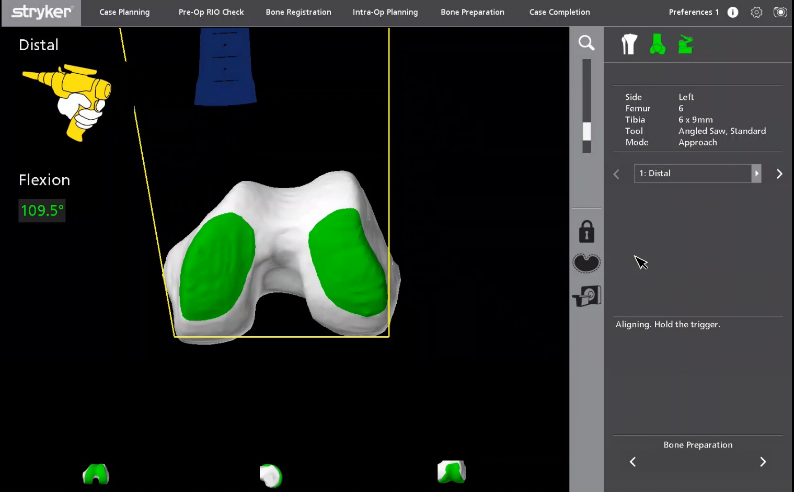Image resolution: width=794 pixels, height=492 pixels.
Task: Click the green robotic arm icon
Action: (685, 44)
